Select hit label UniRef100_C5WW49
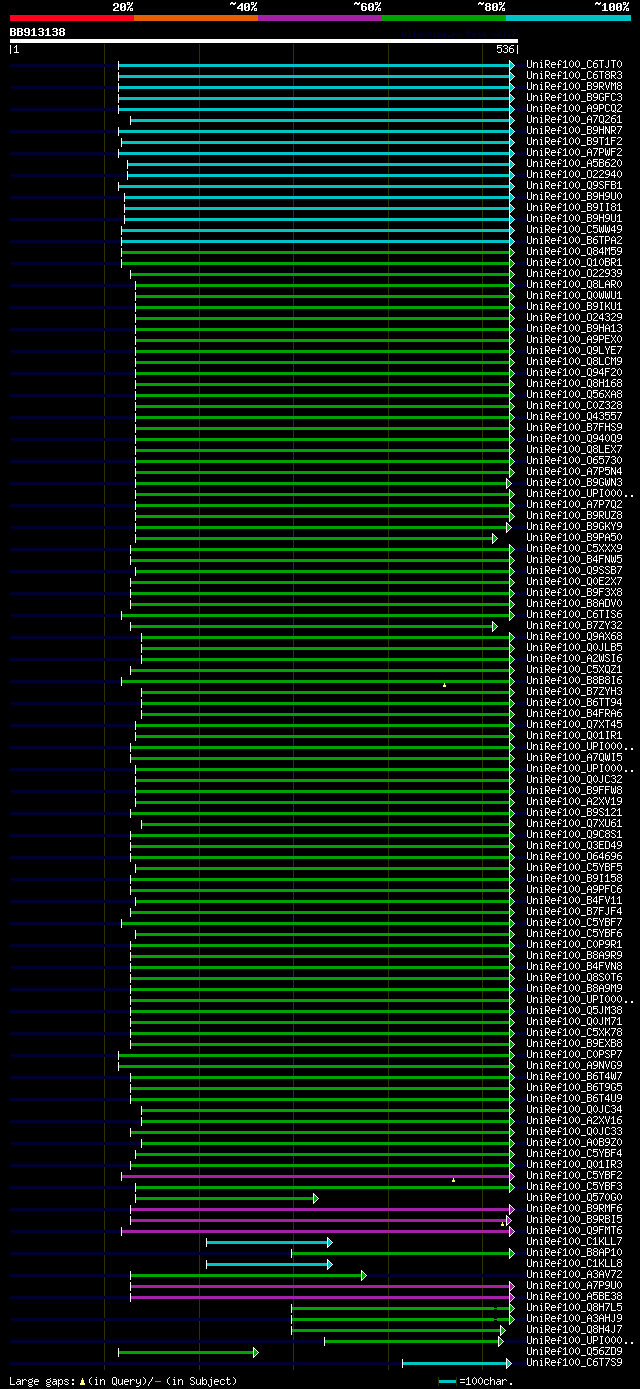Screen dimensions: 640x1389 [x=574, y=230]
